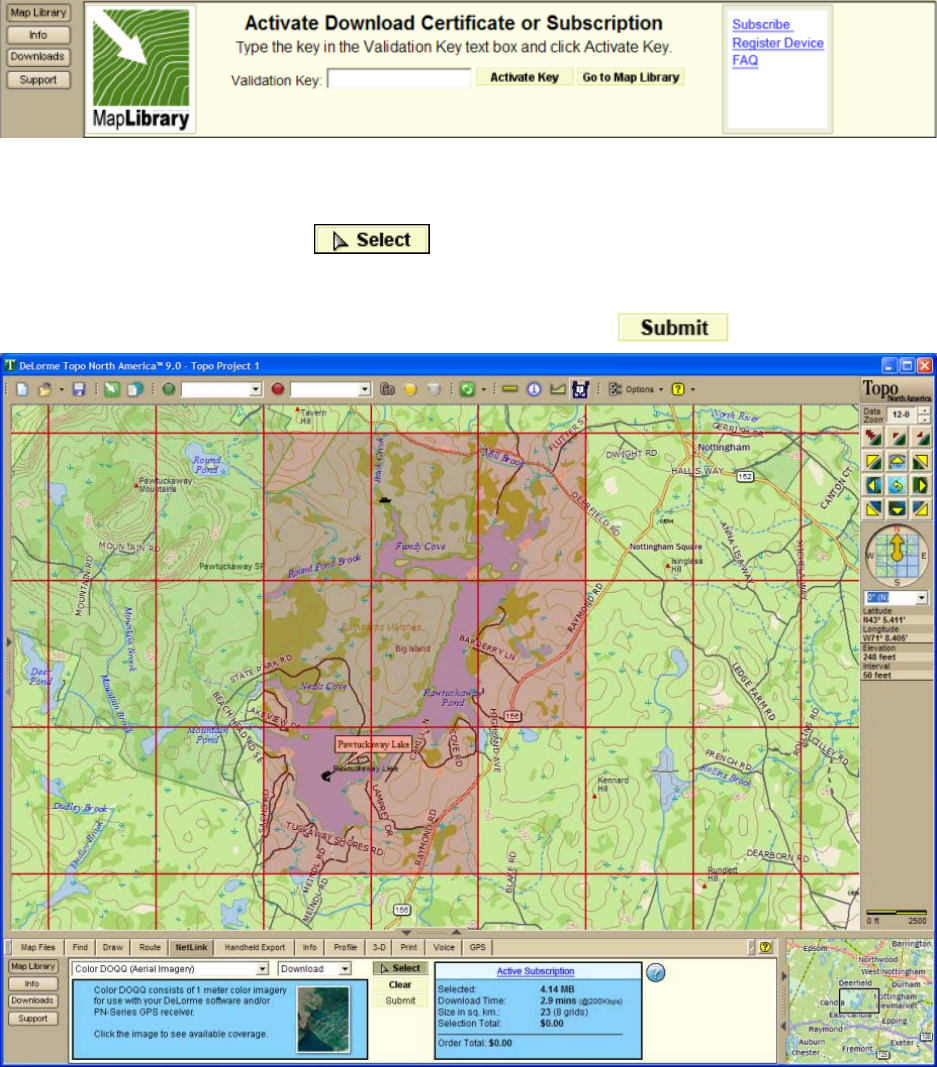Open the Options toolbar menu
Screen dimensions: 937x1067
(636, 389)
